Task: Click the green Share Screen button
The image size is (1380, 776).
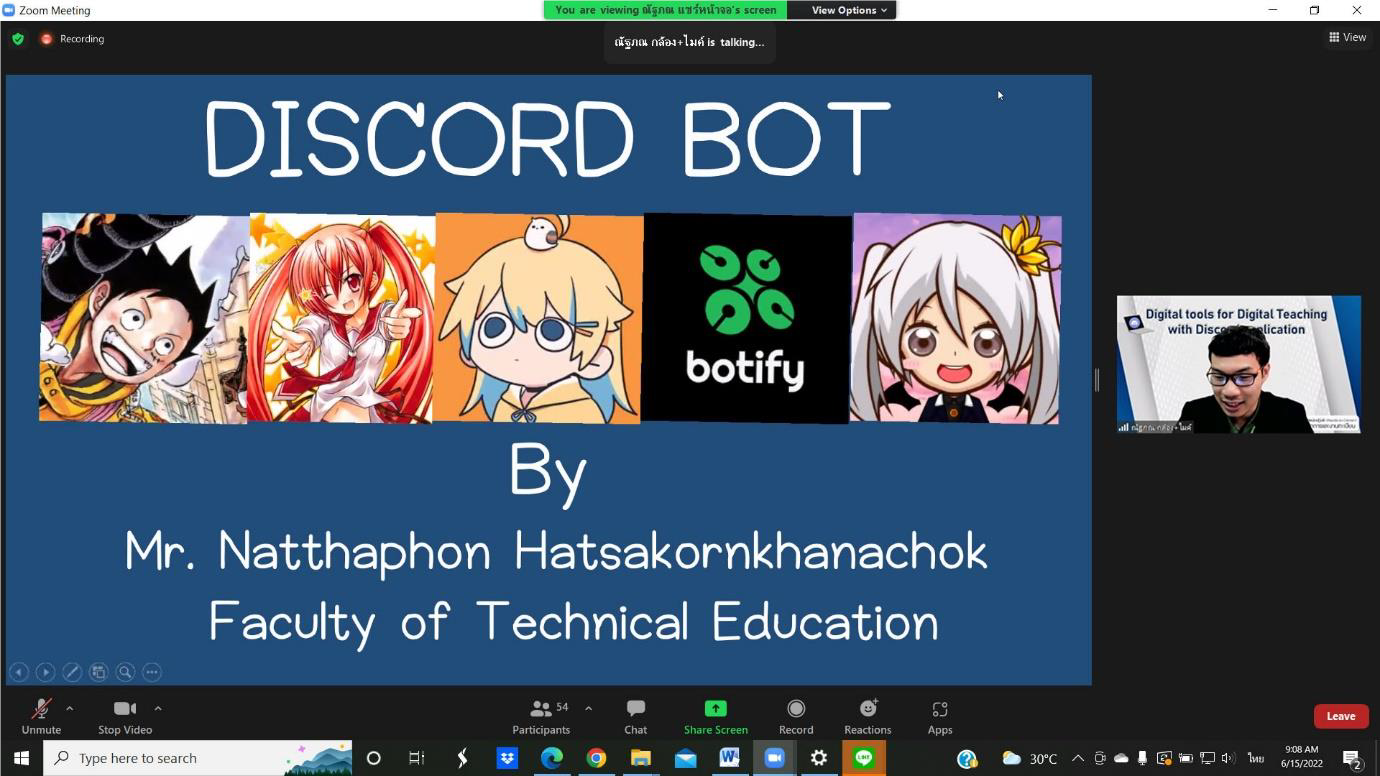Action: [x=716, y=716]
